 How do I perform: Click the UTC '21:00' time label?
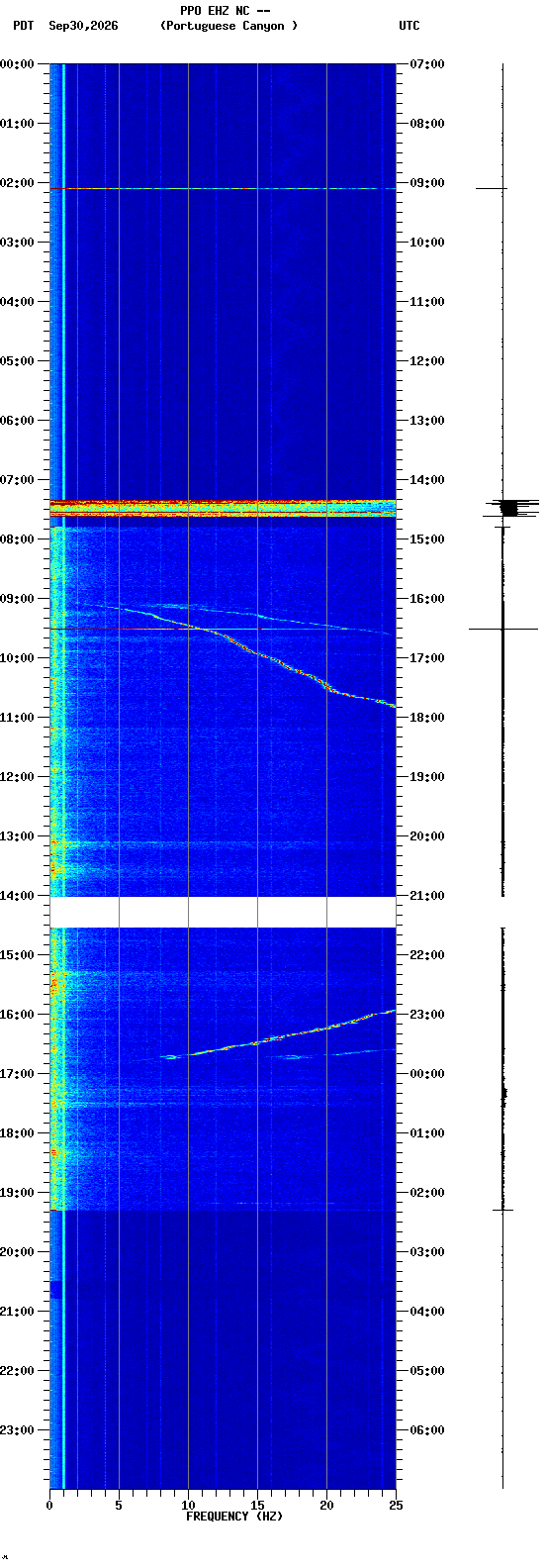tap(427, 896)
